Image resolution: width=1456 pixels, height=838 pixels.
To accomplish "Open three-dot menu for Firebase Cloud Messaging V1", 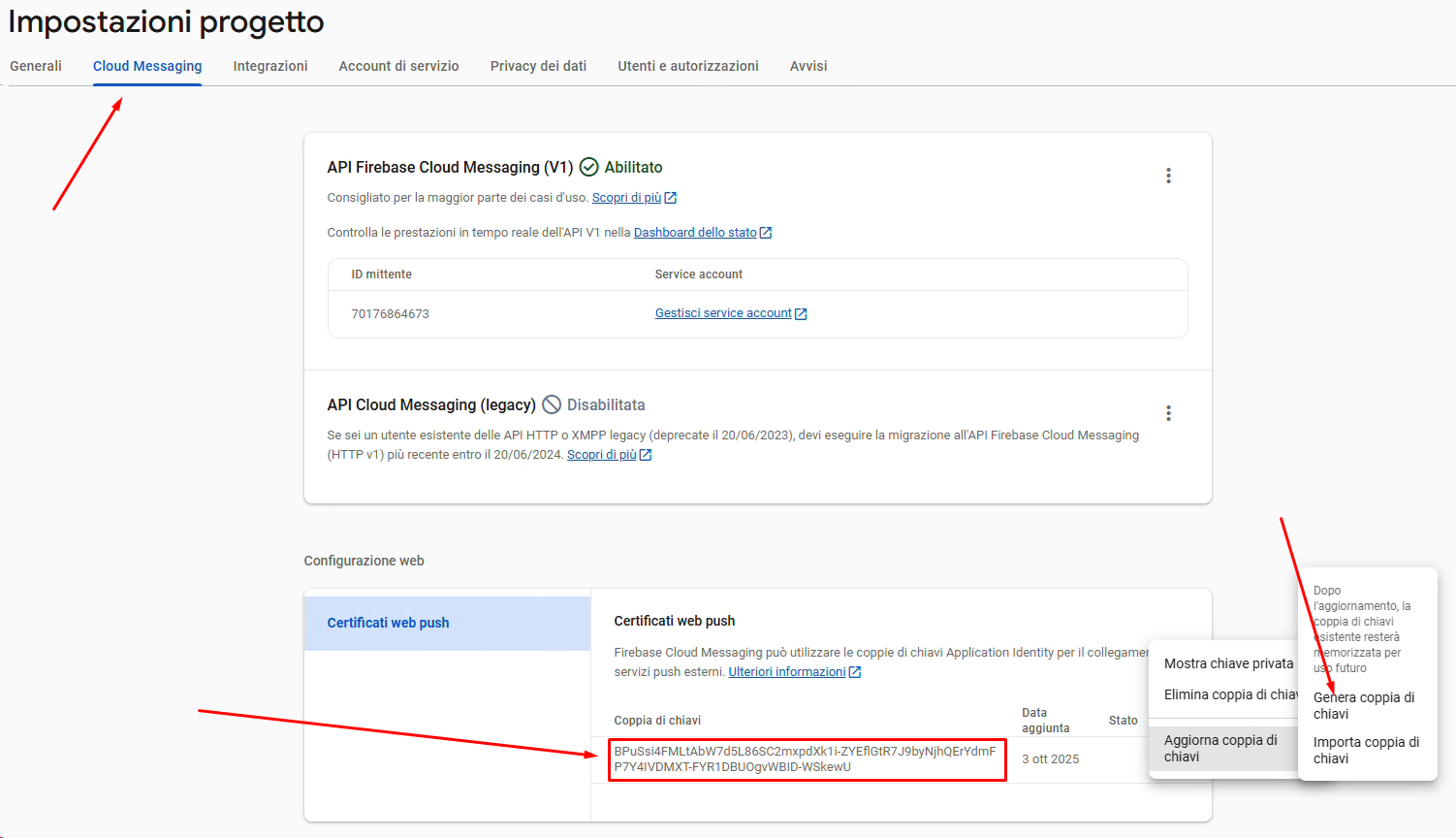I will pyautogui.click(x=1168, y=176).
